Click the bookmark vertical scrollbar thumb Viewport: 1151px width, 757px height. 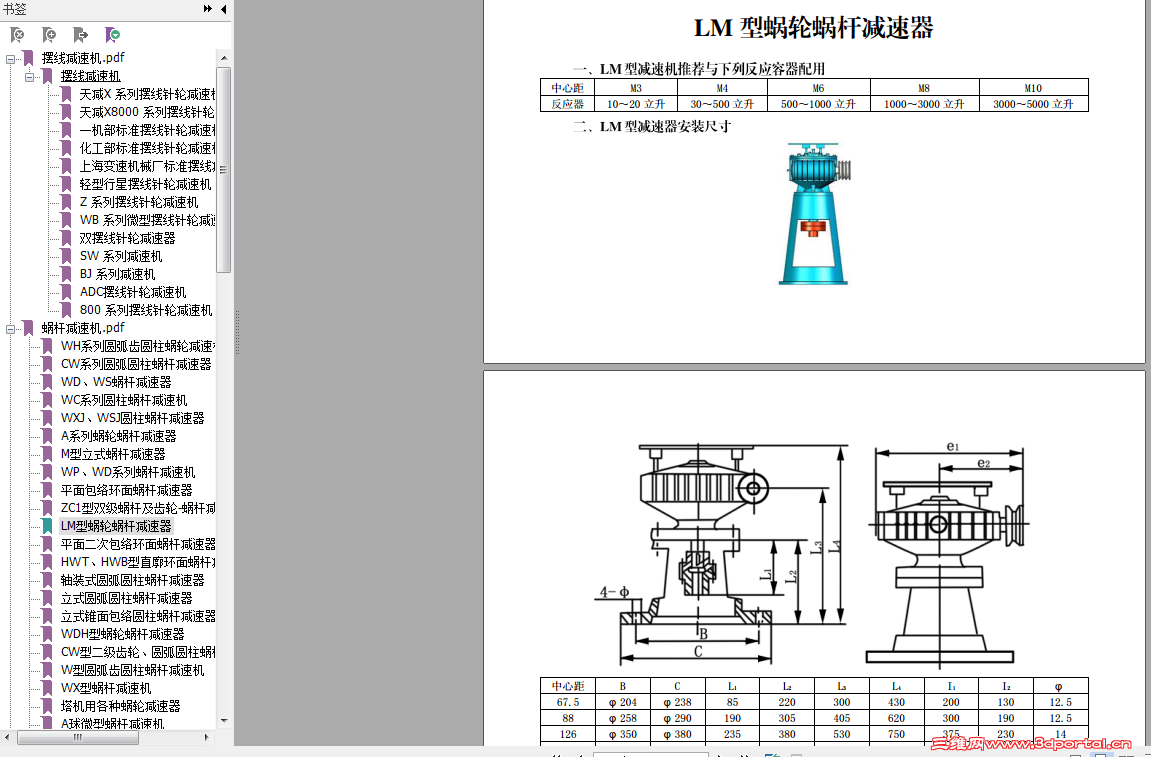coord(224,170)
